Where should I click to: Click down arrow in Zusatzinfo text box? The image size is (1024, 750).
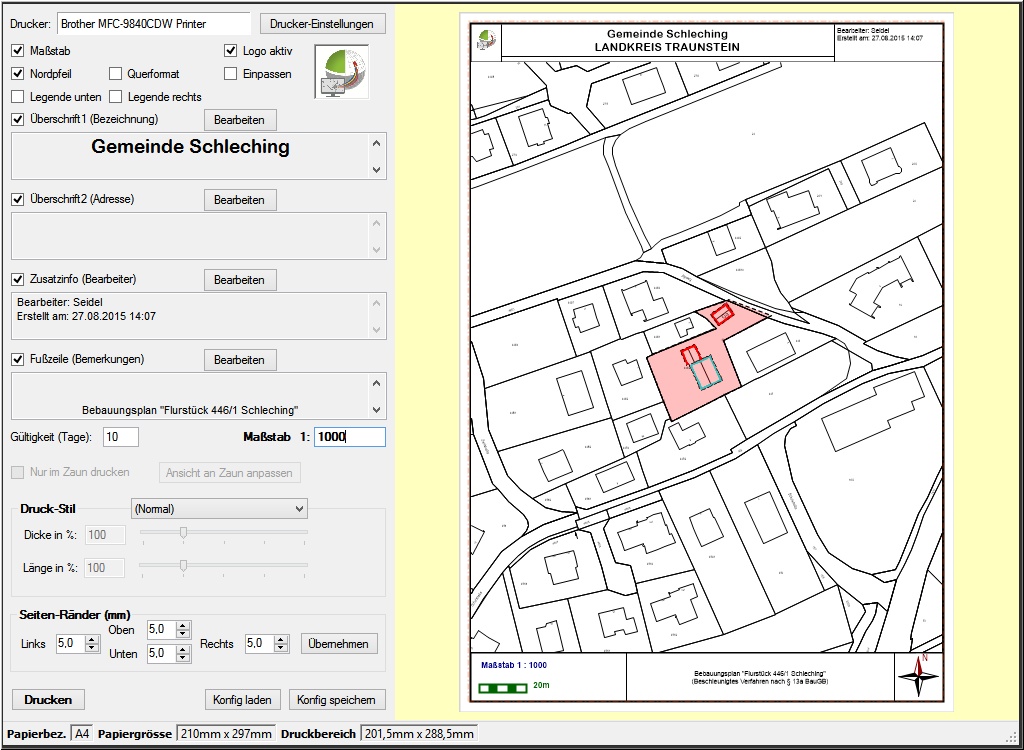376,329
